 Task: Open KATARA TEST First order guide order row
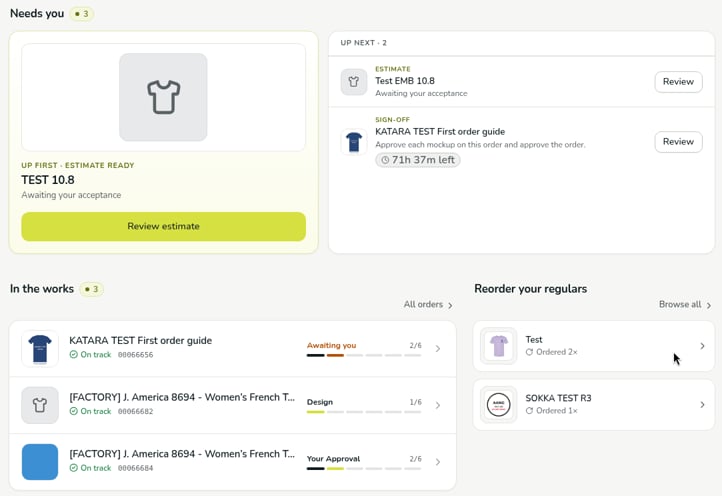233,349
